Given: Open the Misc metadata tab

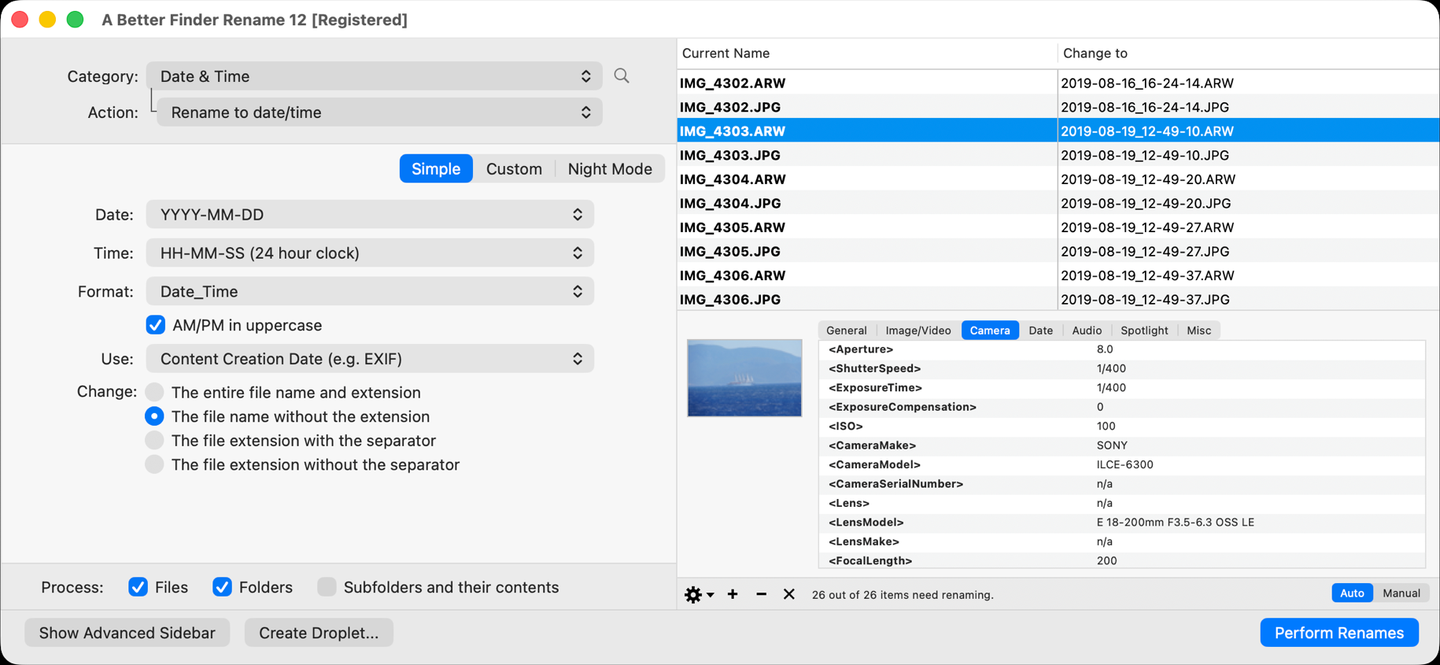Looking at the screenshot, I should coord(1199,330).
